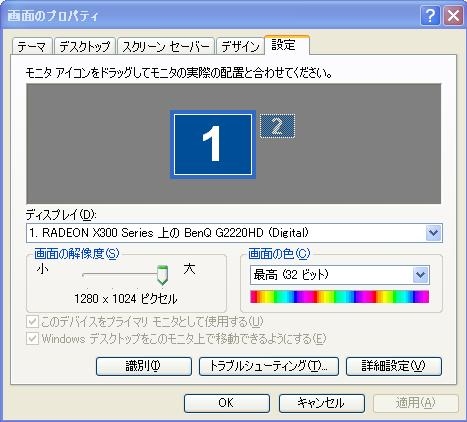Viewport: 467px width, 422px height.
Task: Click the 識別 identify button
Action: [144, 366]
